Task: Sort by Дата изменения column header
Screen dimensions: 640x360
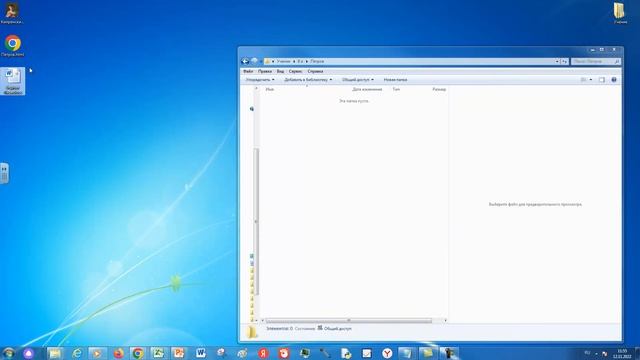Action: tap(367, 89)
